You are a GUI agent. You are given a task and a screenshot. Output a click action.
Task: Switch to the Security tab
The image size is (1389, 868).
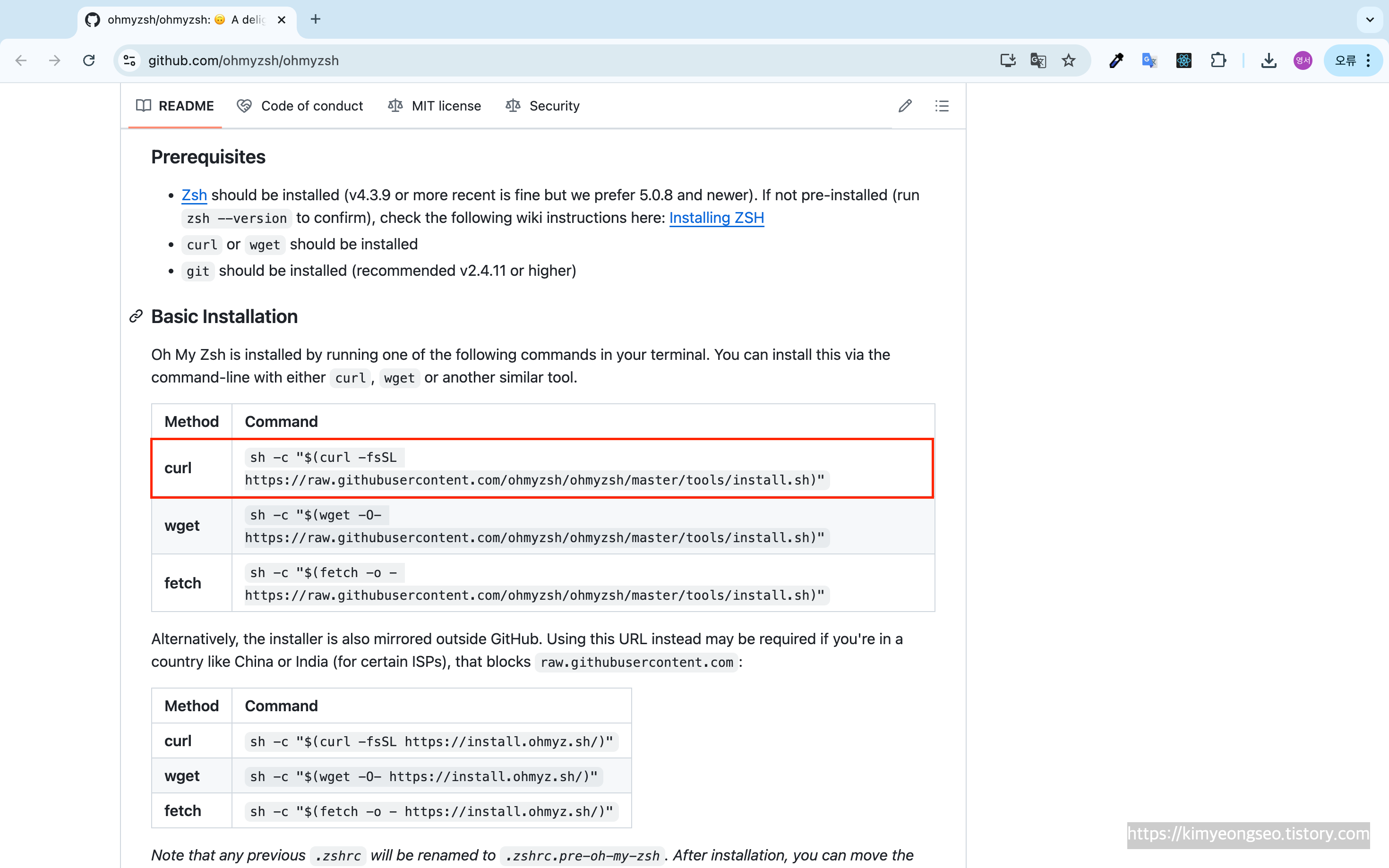[543, 106]
